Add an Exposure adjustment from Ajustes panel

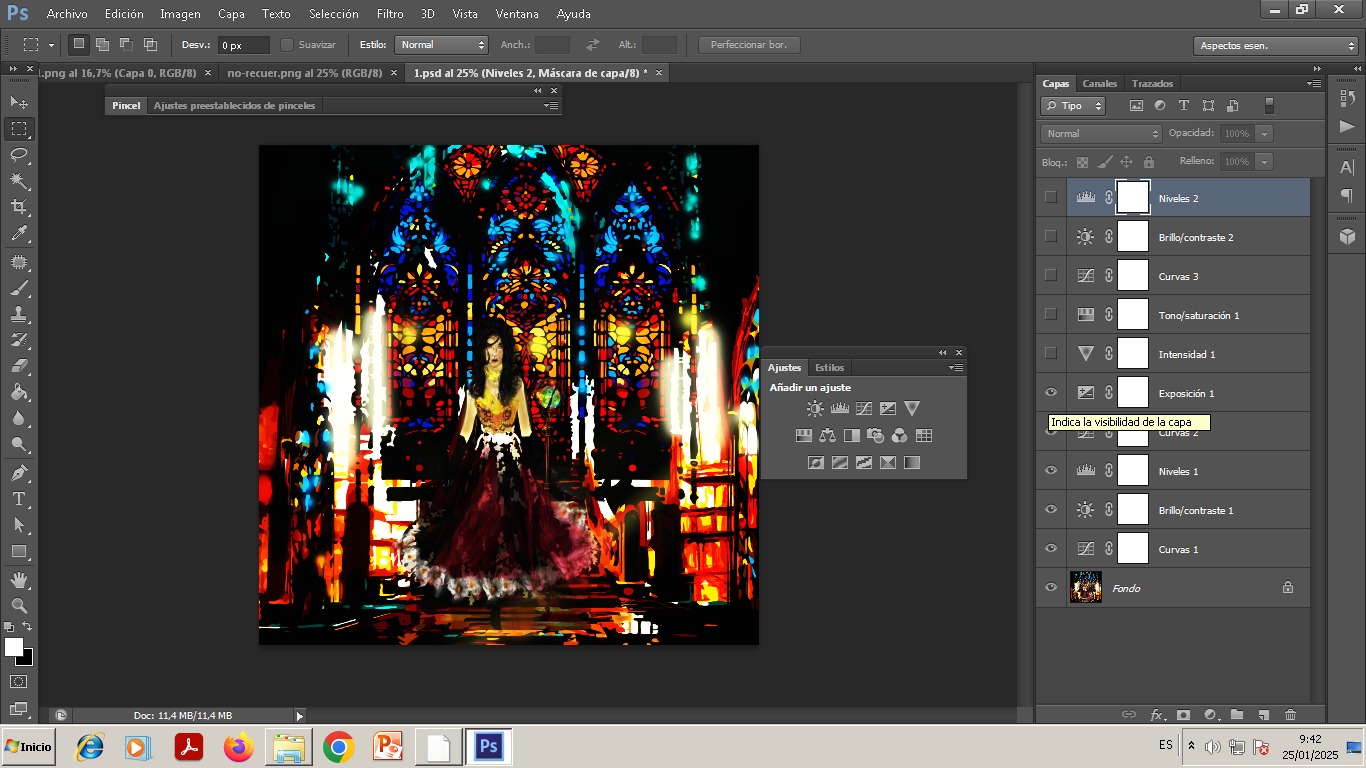pyautogui.click(x=887, y=408)
